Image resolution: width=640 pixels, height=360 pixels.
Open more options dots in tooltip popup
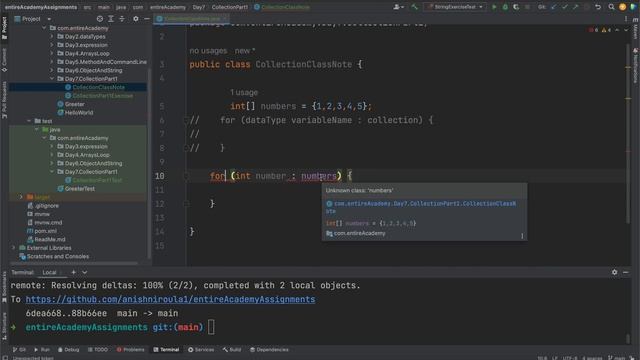[522, 236]
